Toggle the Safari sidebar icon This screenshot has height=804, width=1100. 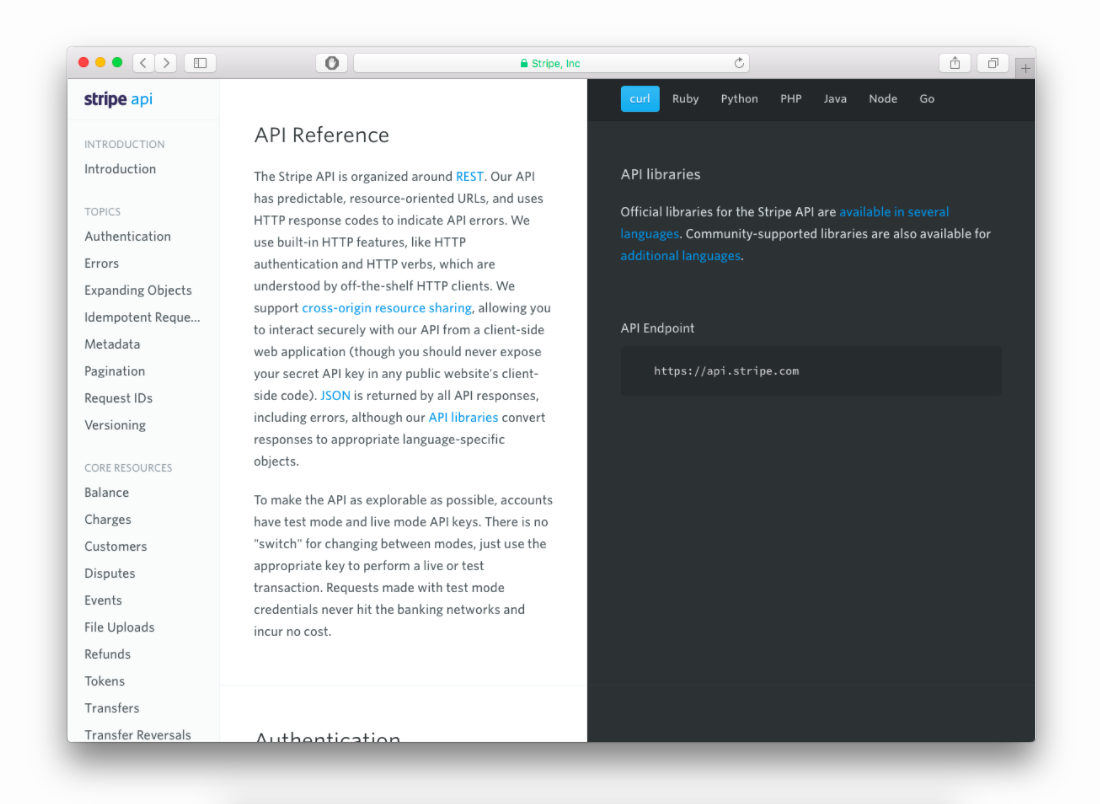[200, 62]
